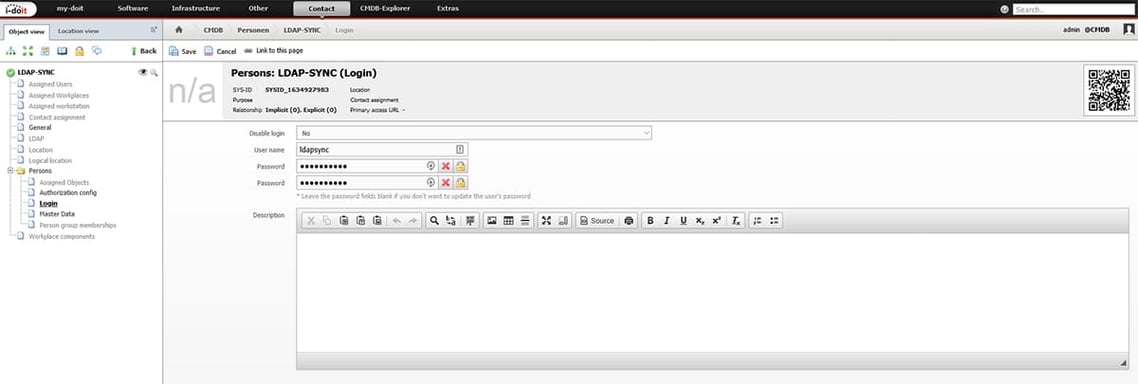The height and width of the screenshot is (384, 1138).
Task: Click the Paste from Word icon
Action: click(x=377, y=221)
